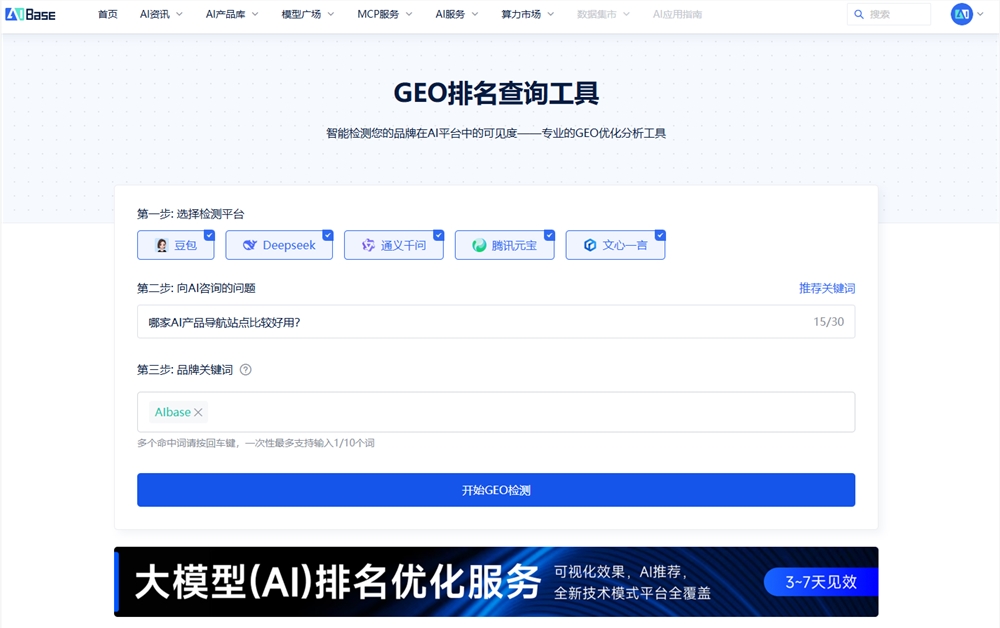Open the 算力市场 menu item
This screenshot has height=628, width=1000.
(519, 14)
